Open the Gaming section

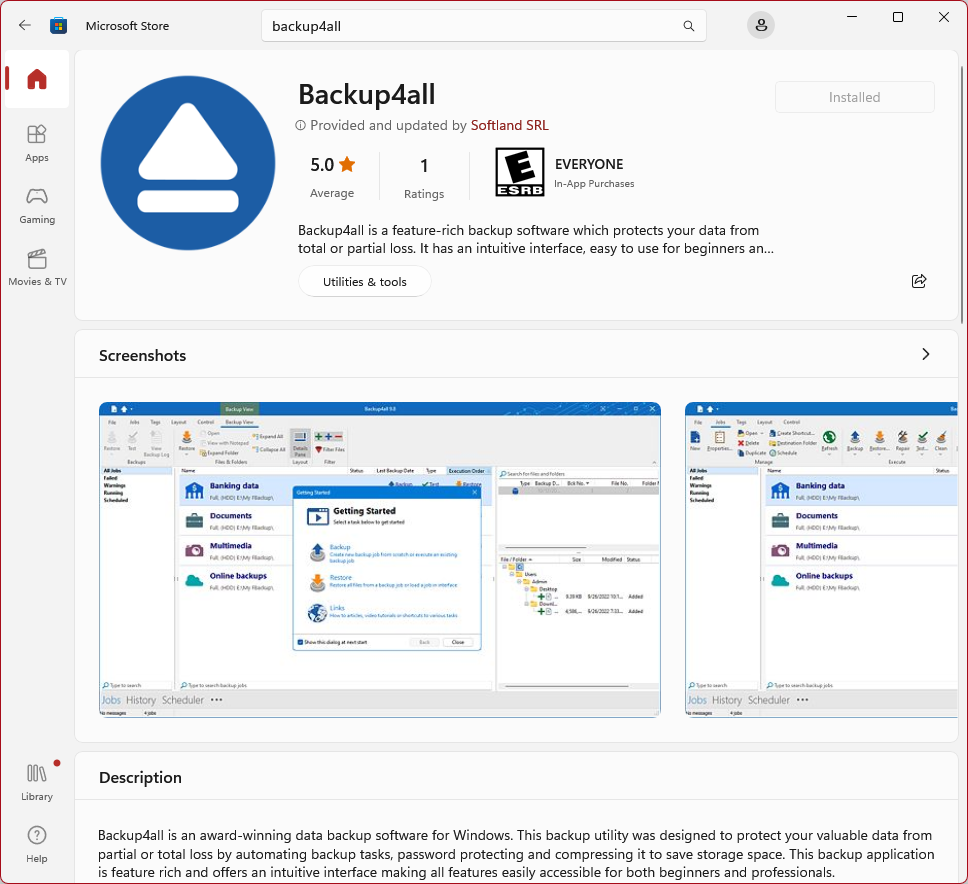[36, 206]
